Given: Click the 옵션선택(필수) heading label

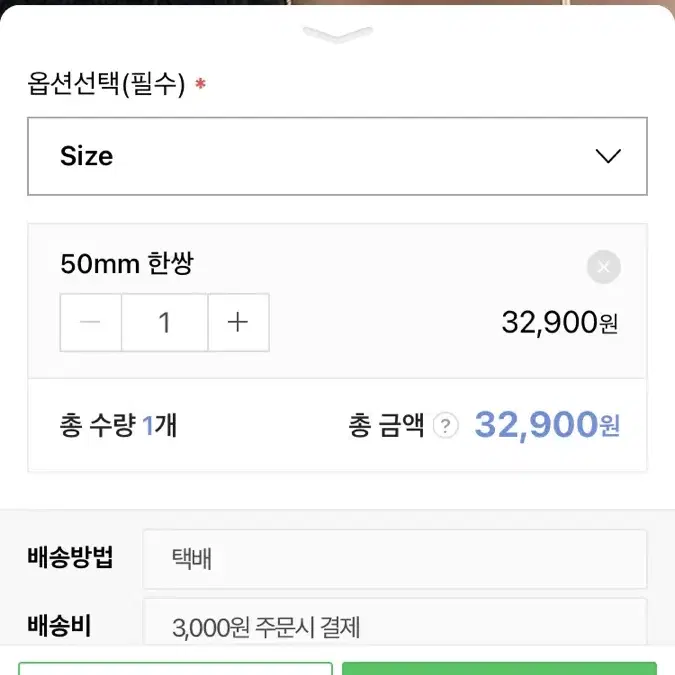Looking at the screenshot, I should click(106, 84).
